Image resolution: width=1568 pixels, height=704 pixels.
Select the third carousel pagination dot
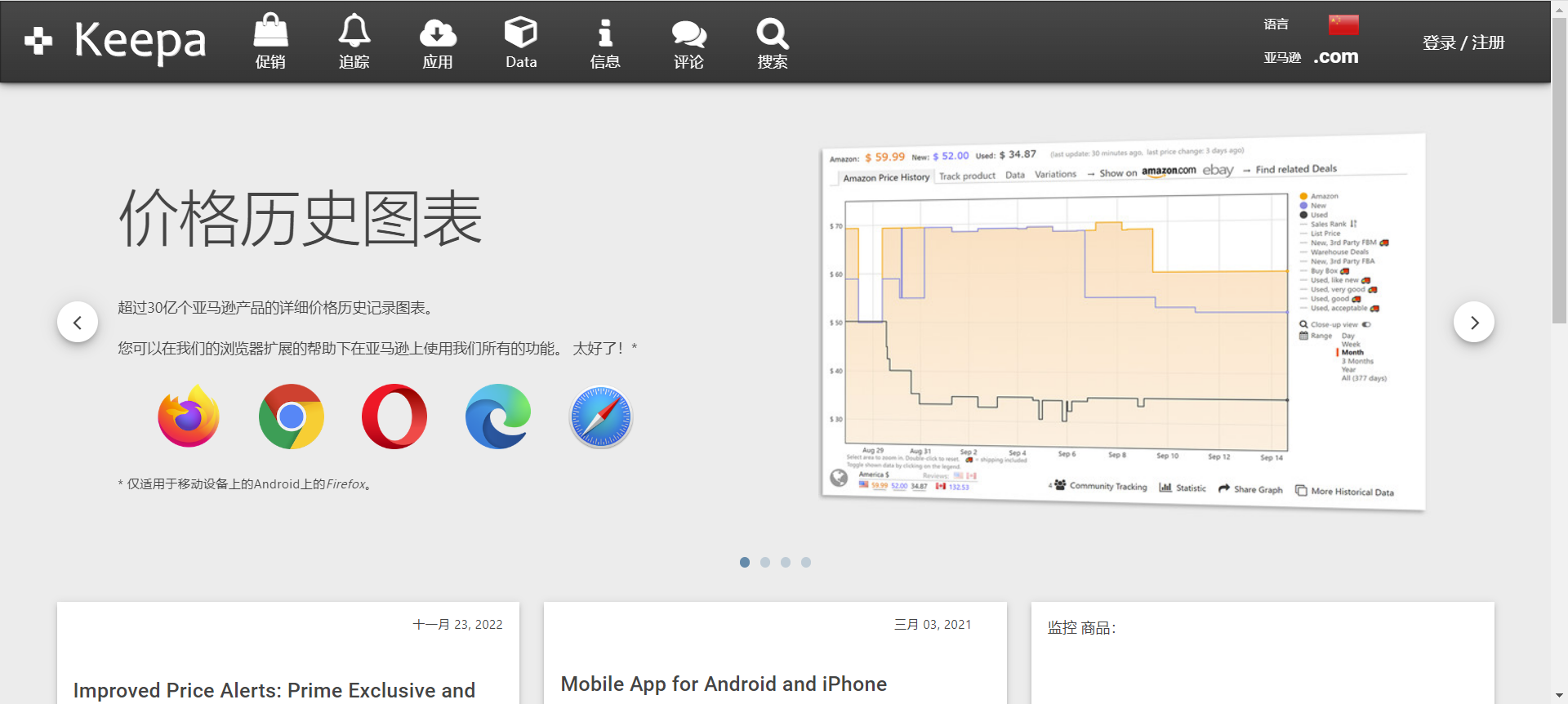(x=786, y=562)
